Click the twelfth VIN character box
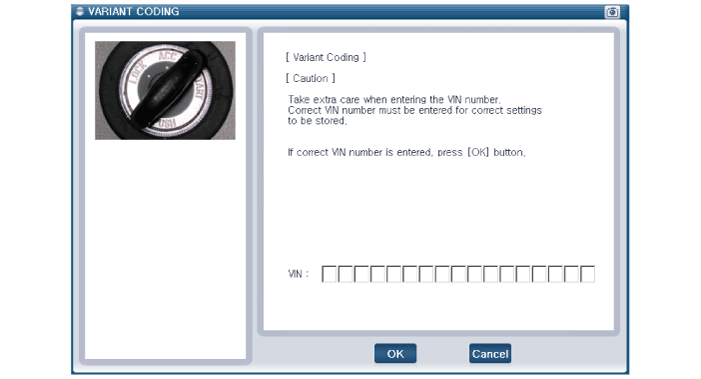 pyautogui.click(x=507, y=274)
